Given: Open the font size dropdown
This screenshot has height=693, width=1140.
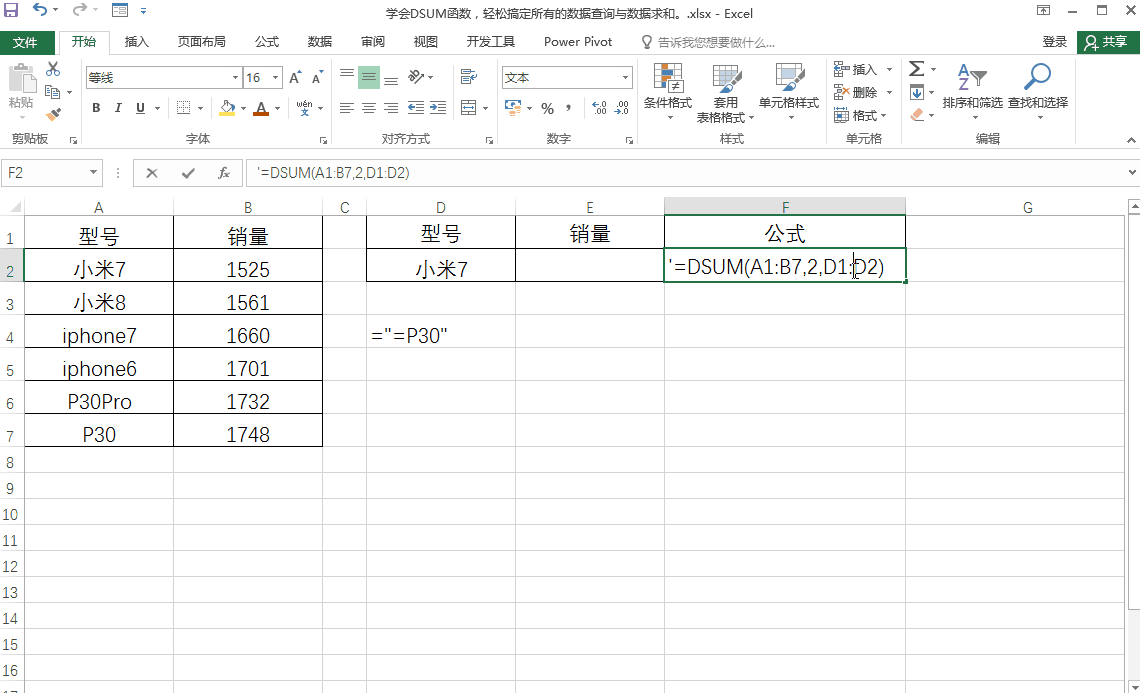Looking at the screenshot, I should (x=276, y=78).
